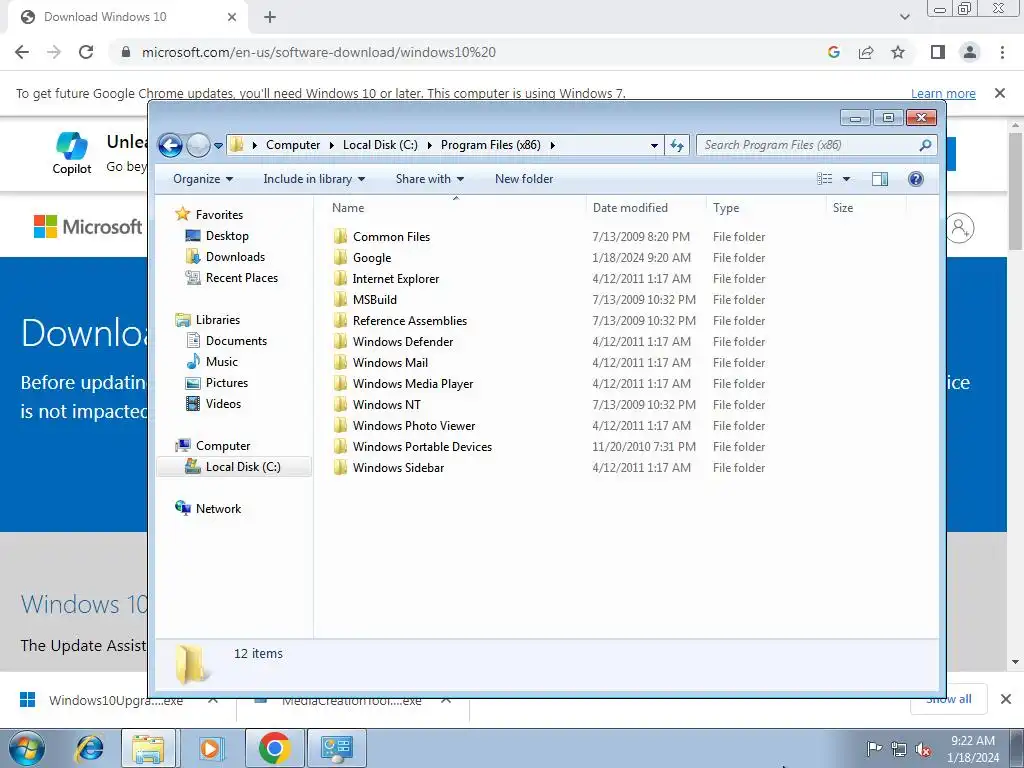
Task: Open Desktop in the navigation pane
Action: [x=227, y=236]
